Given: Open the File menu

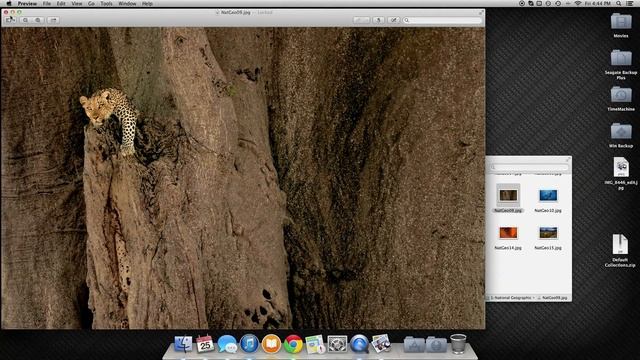Looking at the screenshot, I should point(47,3).
